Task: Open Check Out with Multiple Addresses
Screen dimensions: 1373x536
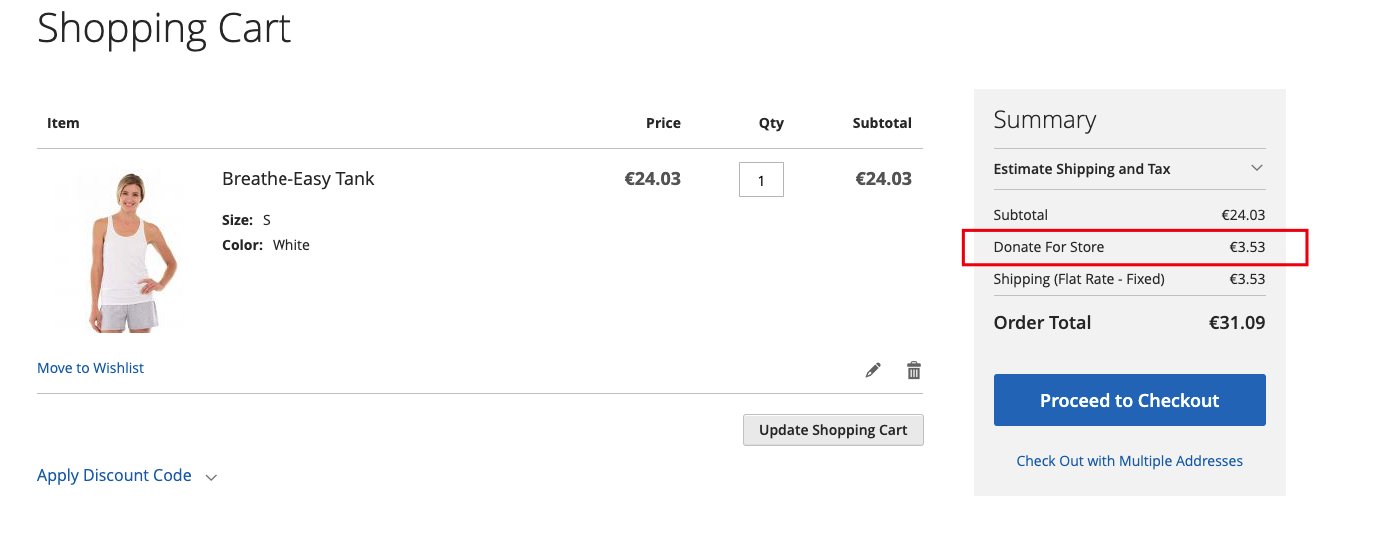Action: point(1129,461)
